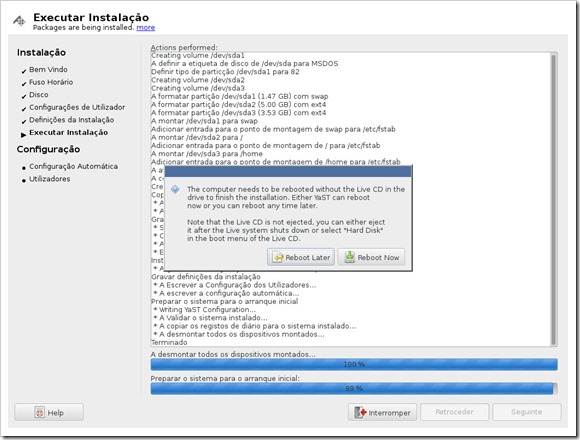Click the checkmark beside Definições da Instalação
Screen dimensions: 580x440
pos(24,121)
